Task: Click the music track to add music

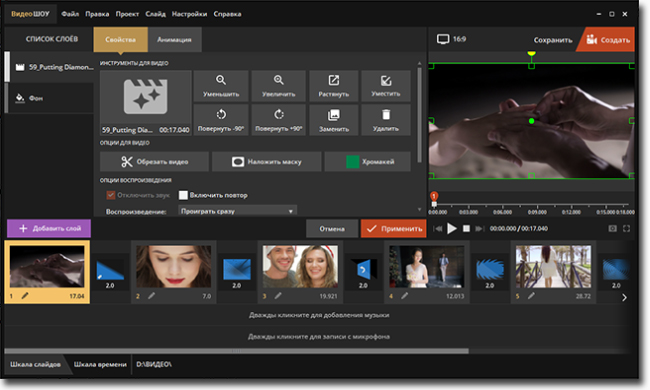Action: pos(319,315)
